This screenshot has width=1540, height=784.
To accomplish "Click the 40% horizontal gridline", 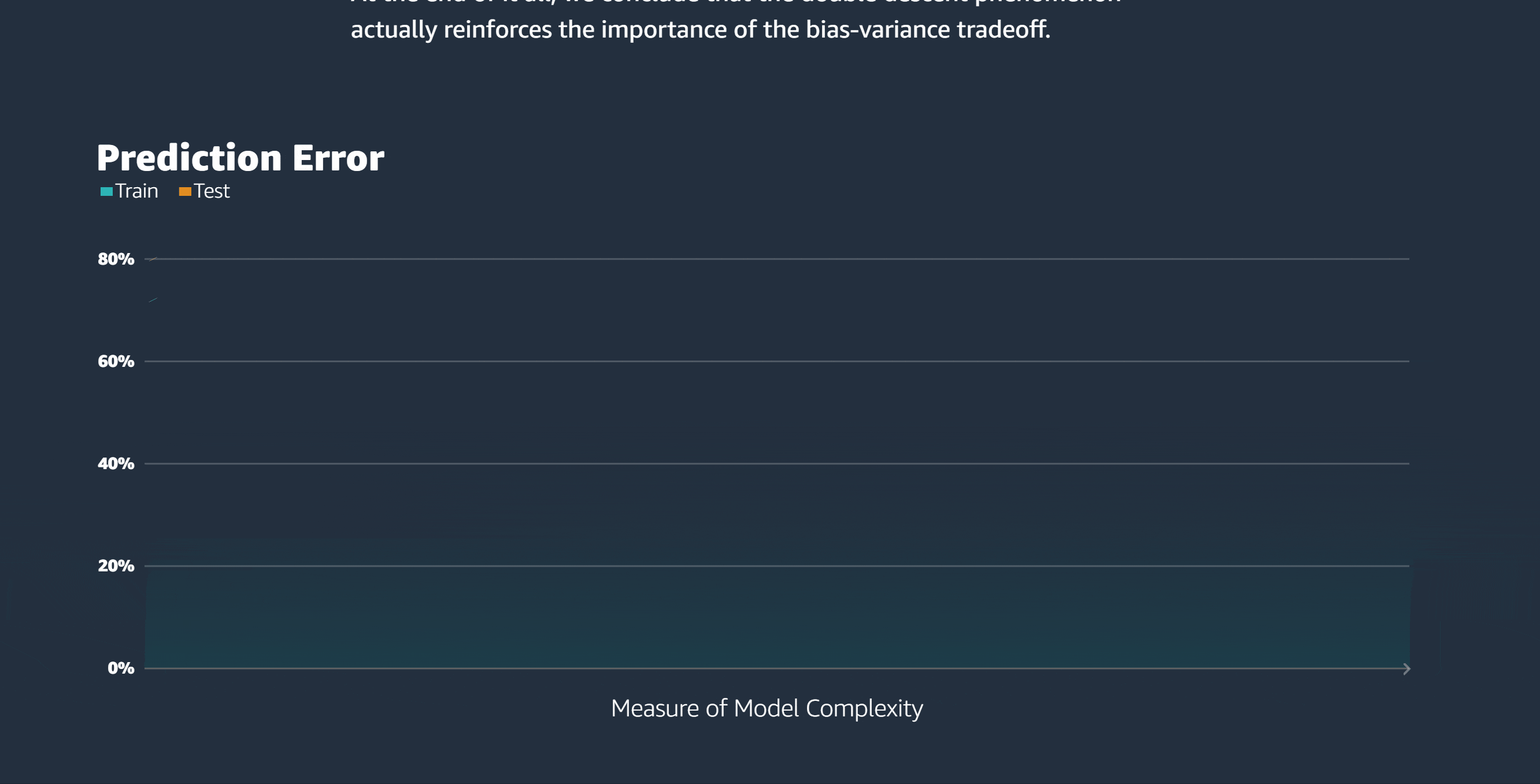I will click(x=777, y=463).
